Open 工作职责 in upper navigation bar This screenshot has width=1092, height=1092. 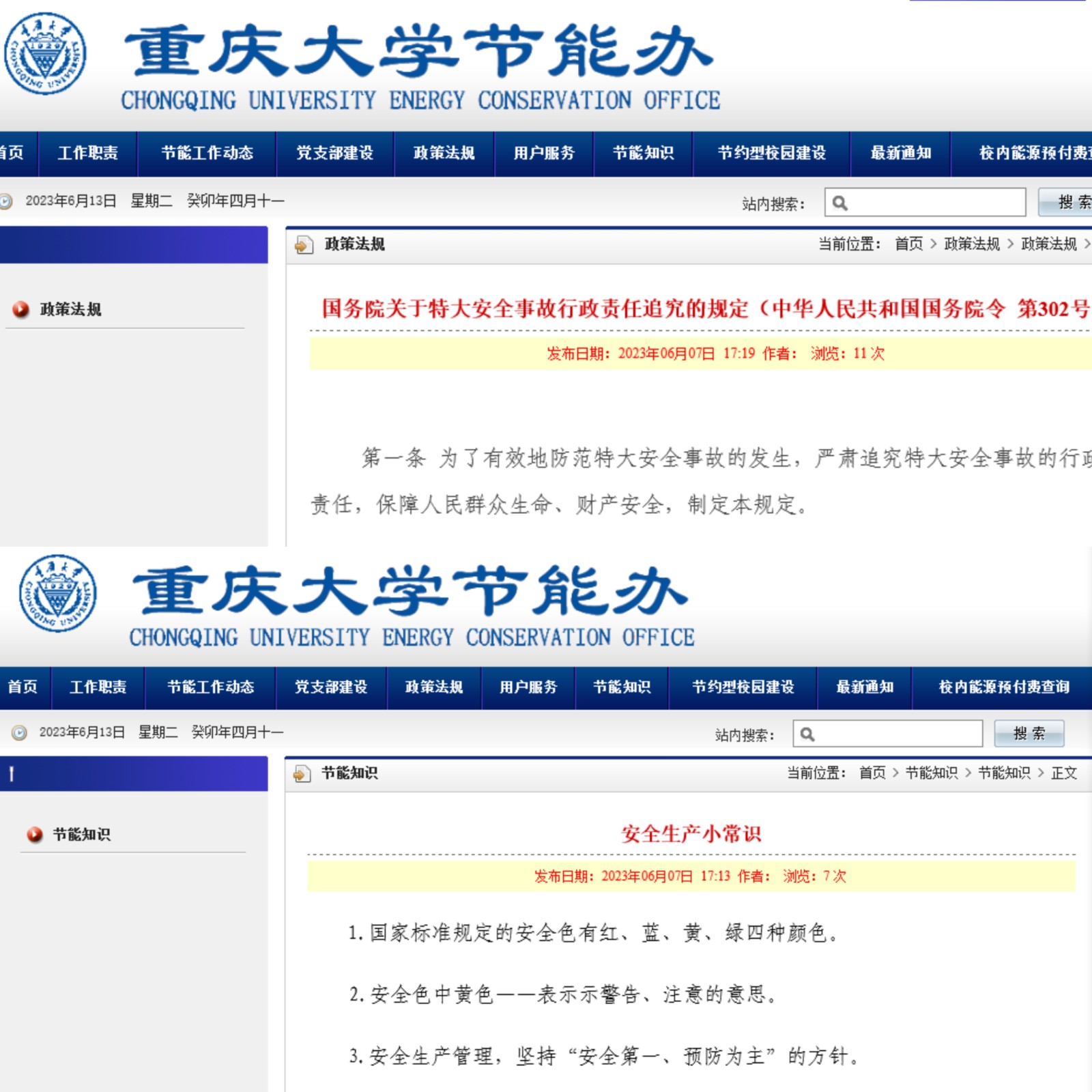click(88, 153)
